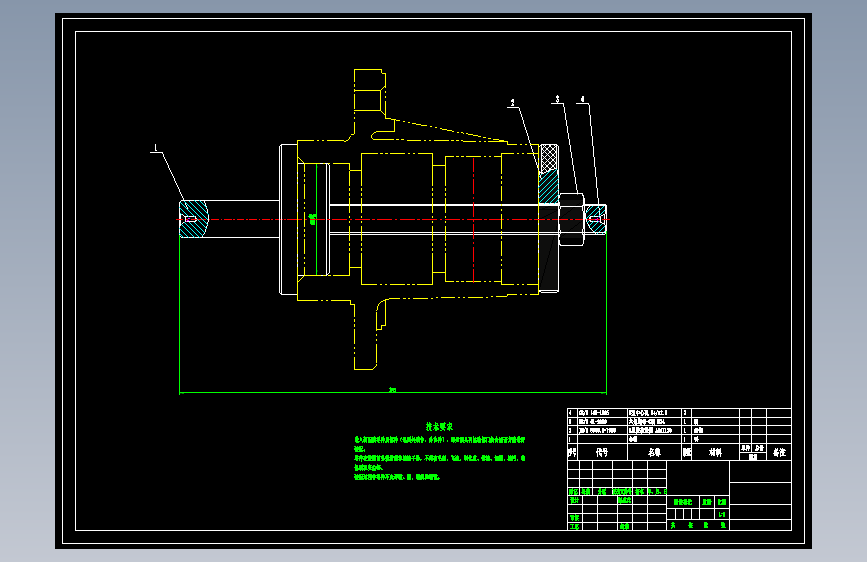
Task: Click the 名称 column header cell
Action: coord(654,452)
